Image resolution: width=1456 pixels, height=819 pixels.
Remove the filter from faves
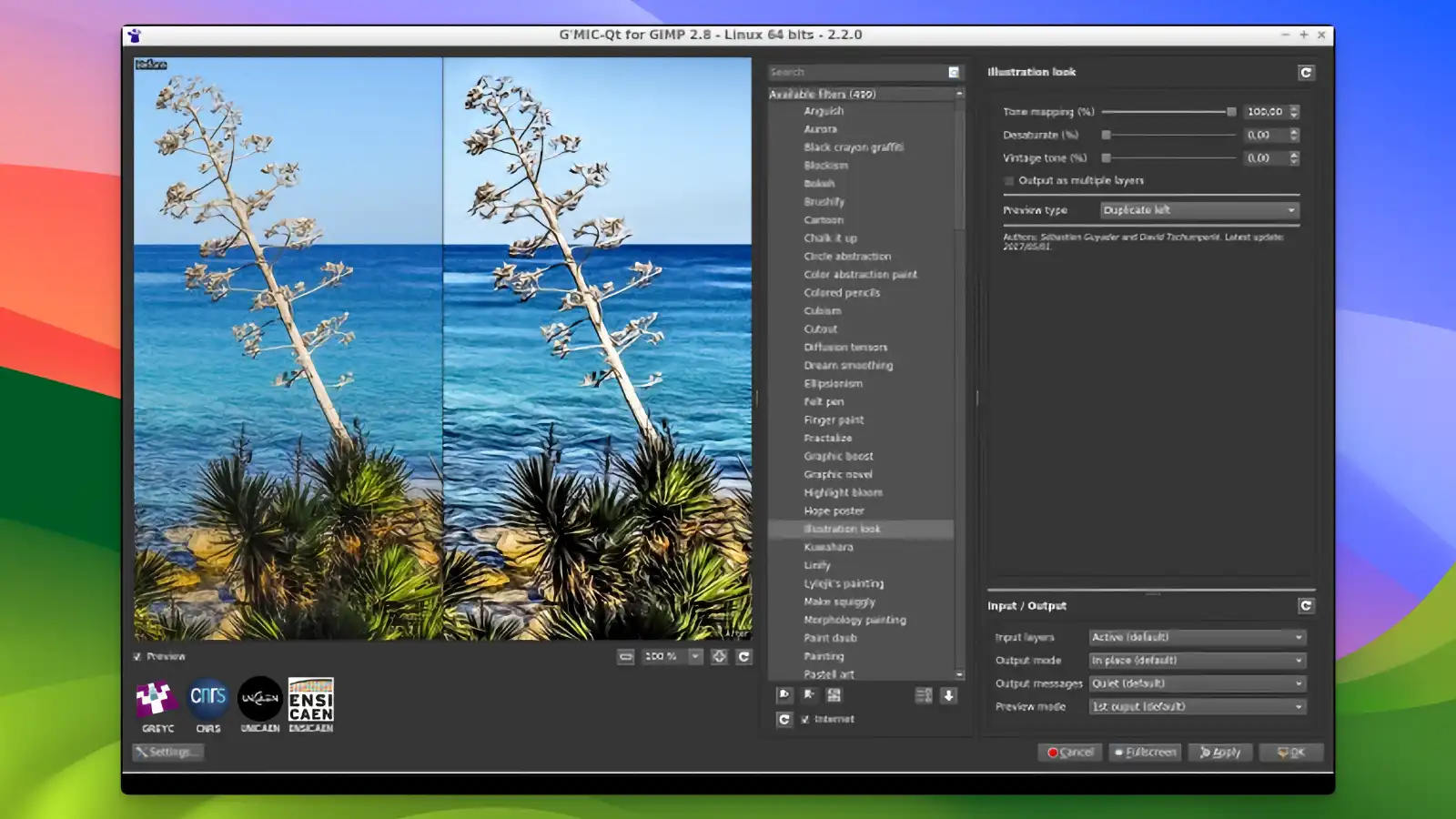(810, 695)
